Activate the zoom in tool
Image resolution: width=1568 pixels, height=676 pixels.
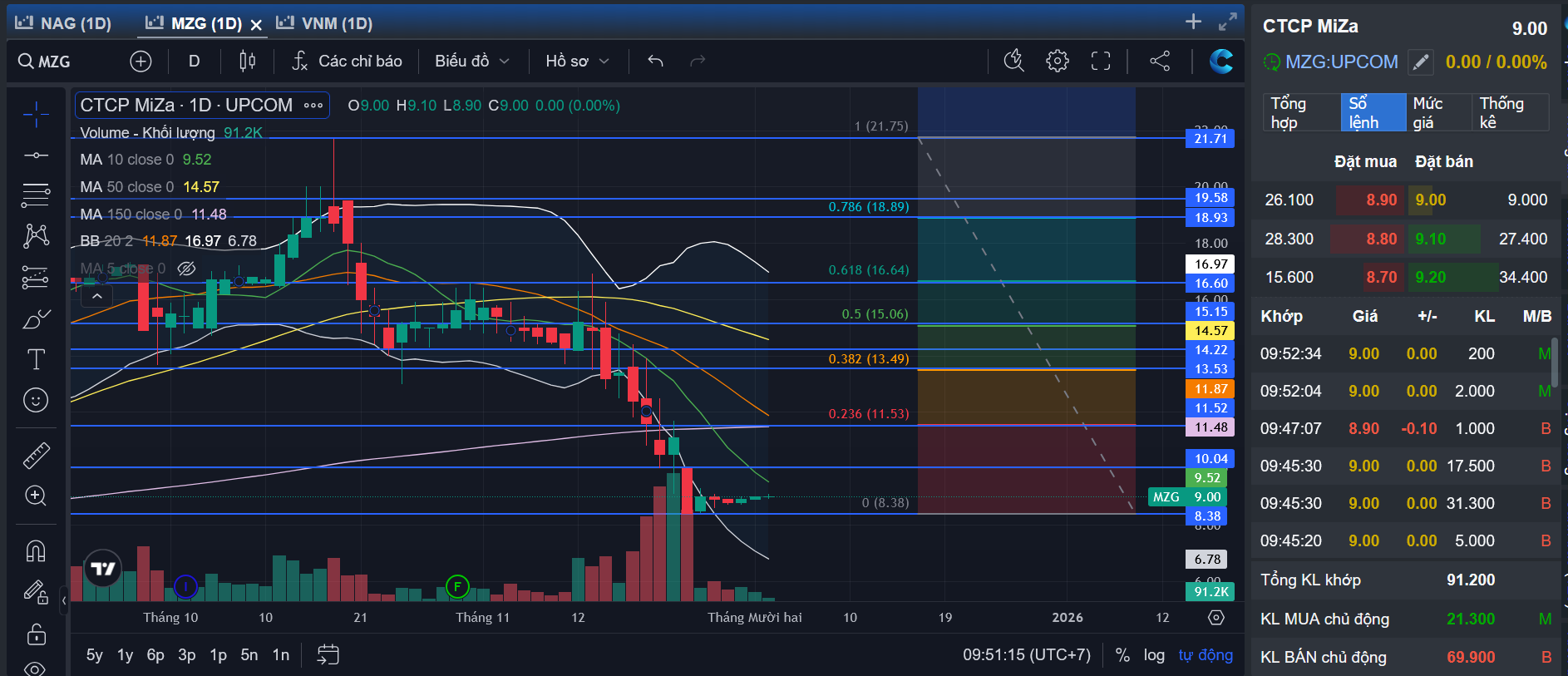pos(36,496)
